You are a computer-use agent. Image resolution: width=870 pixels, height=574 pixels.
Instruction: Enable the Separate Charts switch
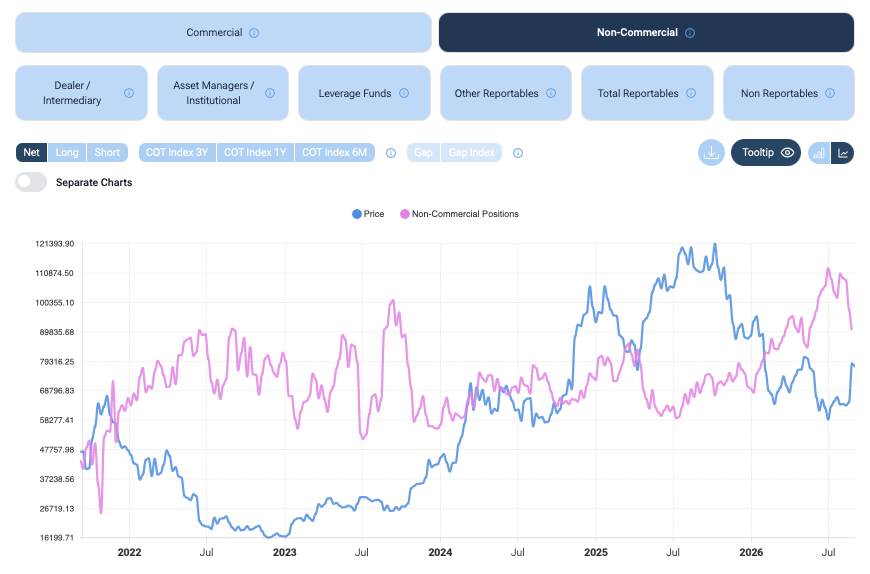point(31,182)
